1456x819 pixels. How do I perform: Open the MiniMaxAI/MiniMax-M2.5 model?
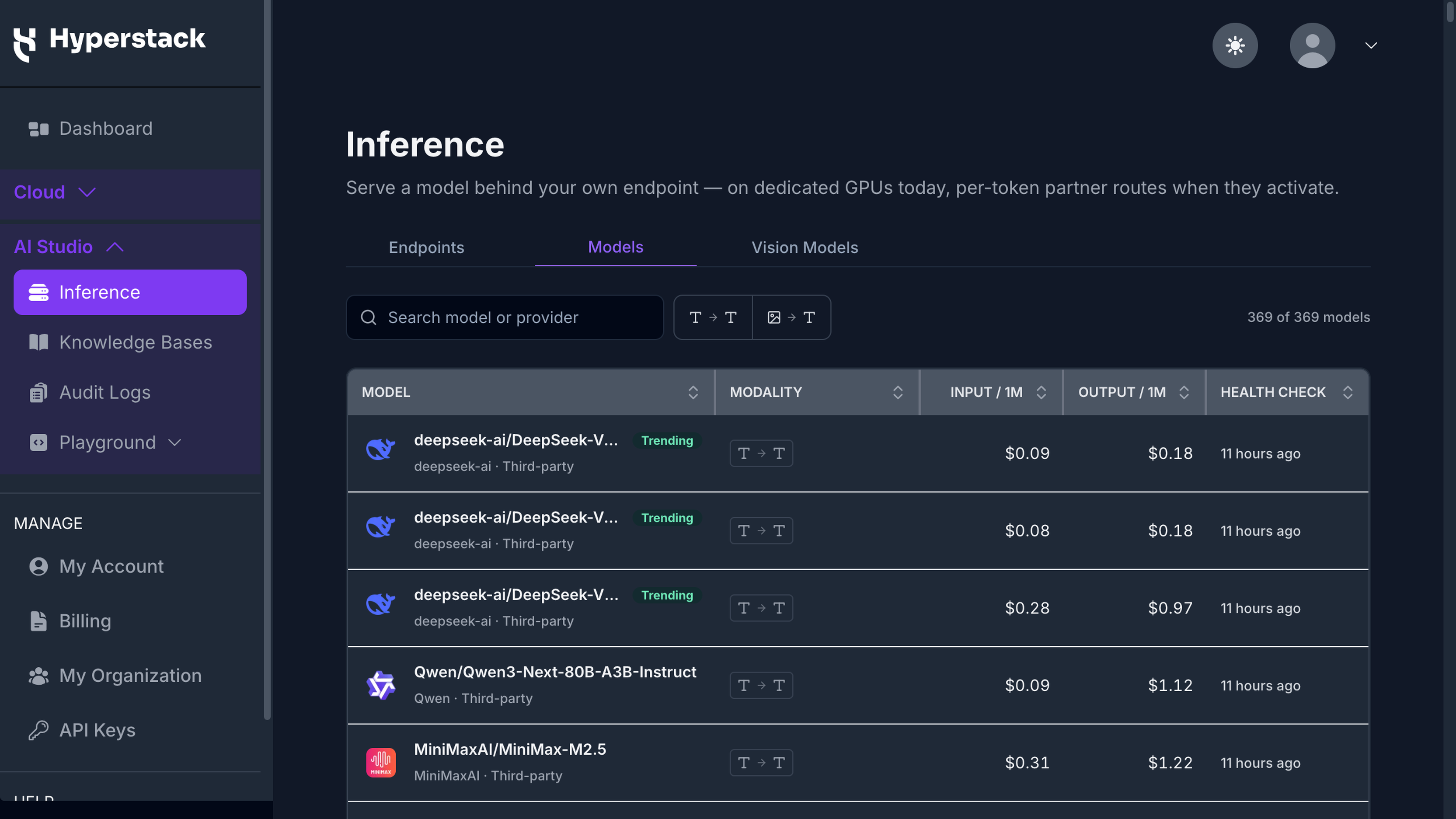[x=510, y=749]
